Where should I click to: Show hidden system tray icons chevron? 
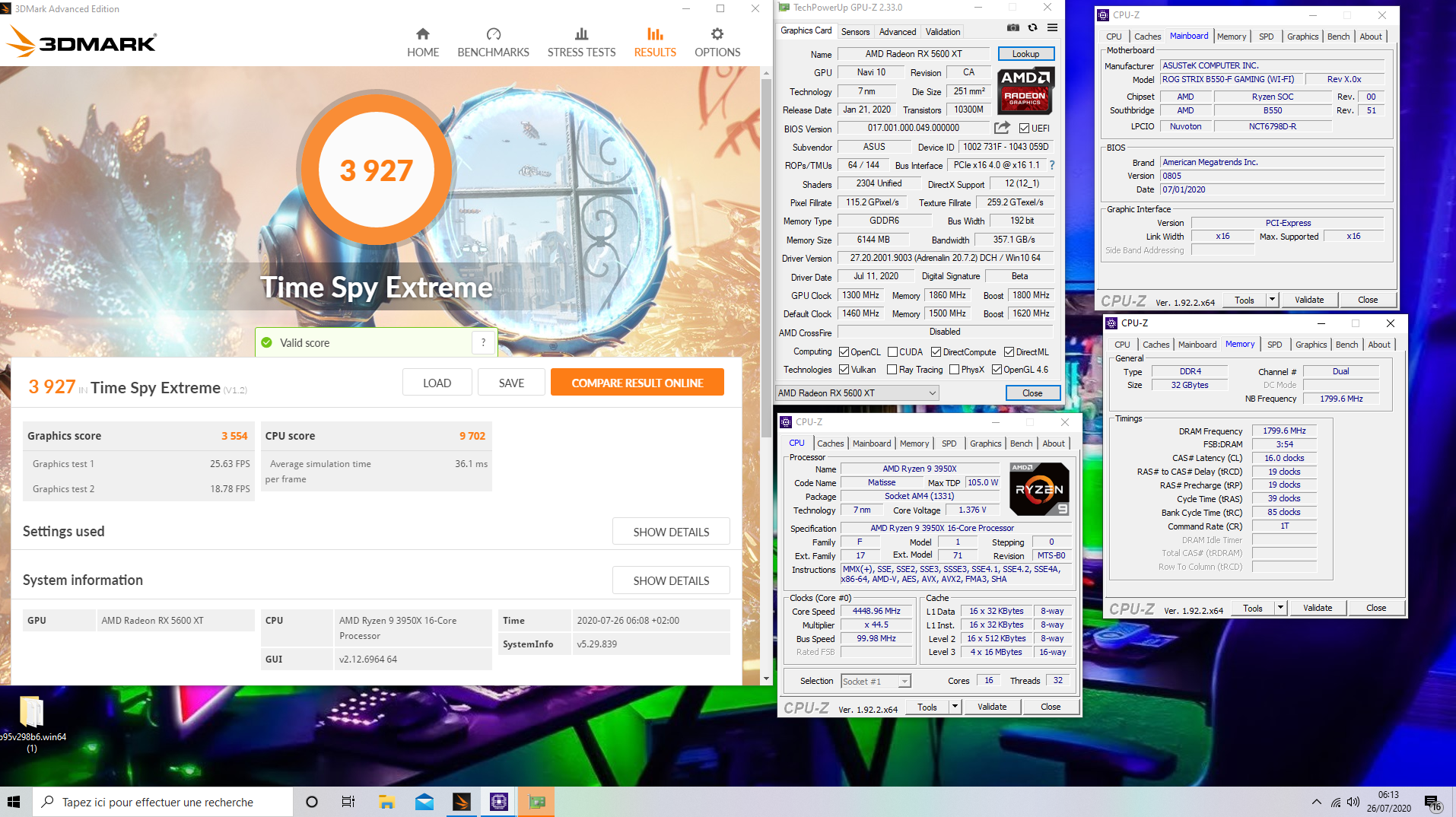(1316, 803)
